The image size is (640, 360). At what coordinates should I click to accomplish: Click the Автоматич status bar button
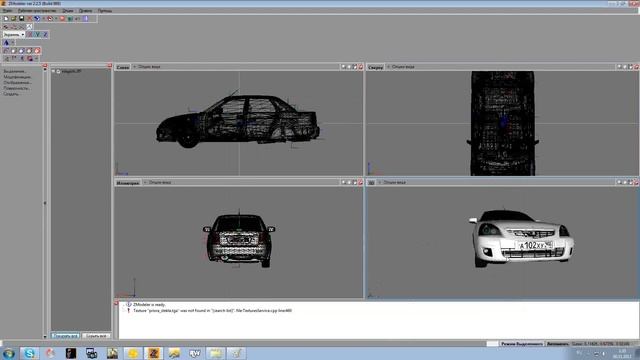[x=557, y=344]
